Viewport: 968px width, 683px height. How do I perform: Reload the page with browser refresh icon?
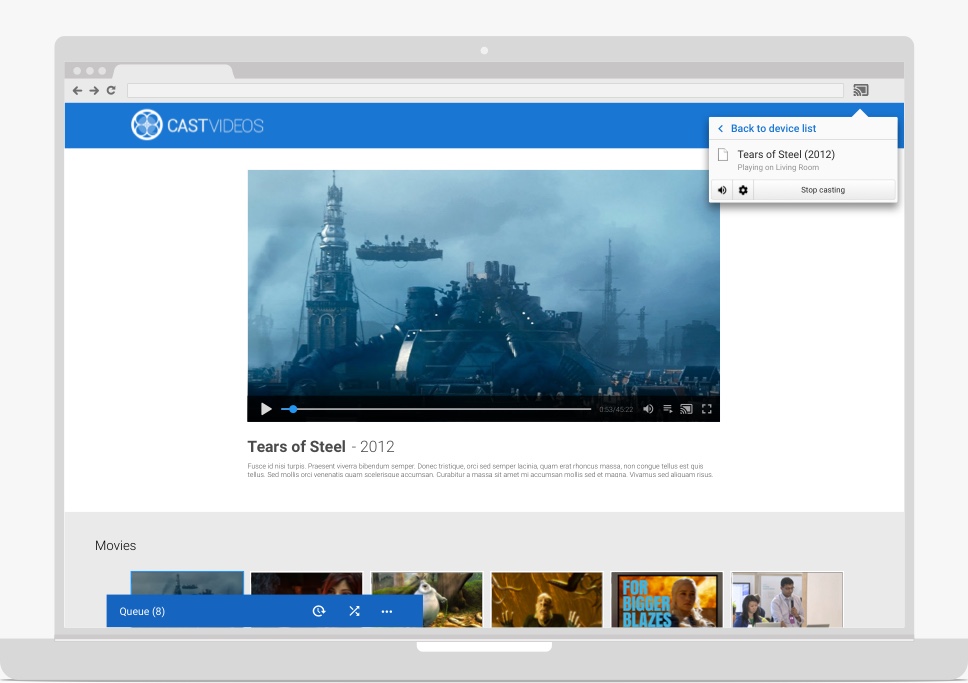point(111,90)
